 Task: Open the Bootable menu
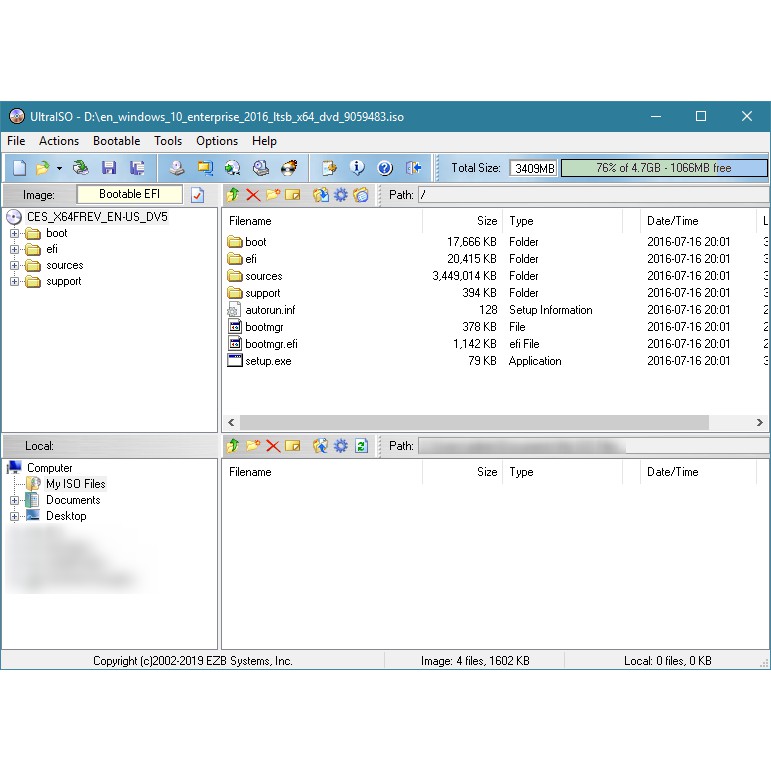click(116, 141)
